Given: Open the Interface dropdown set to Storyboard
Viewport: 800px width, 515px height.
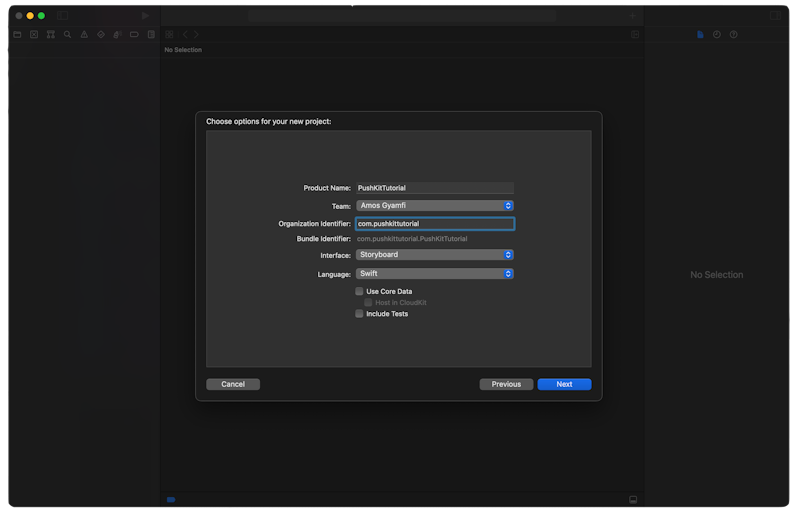Looking at the screenshot, I should pyautogui.click(x=434, y=255).
